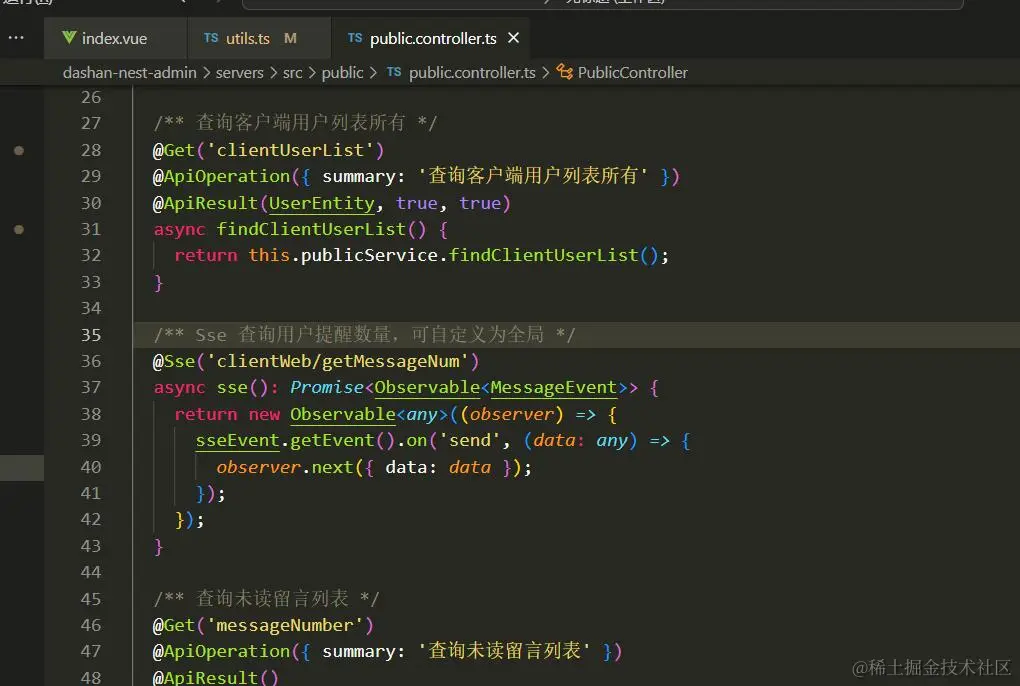Screen dimensions: 1020x686
Task: Click the findClientUserList method name on line 31
Action: (x=311, y=229)
